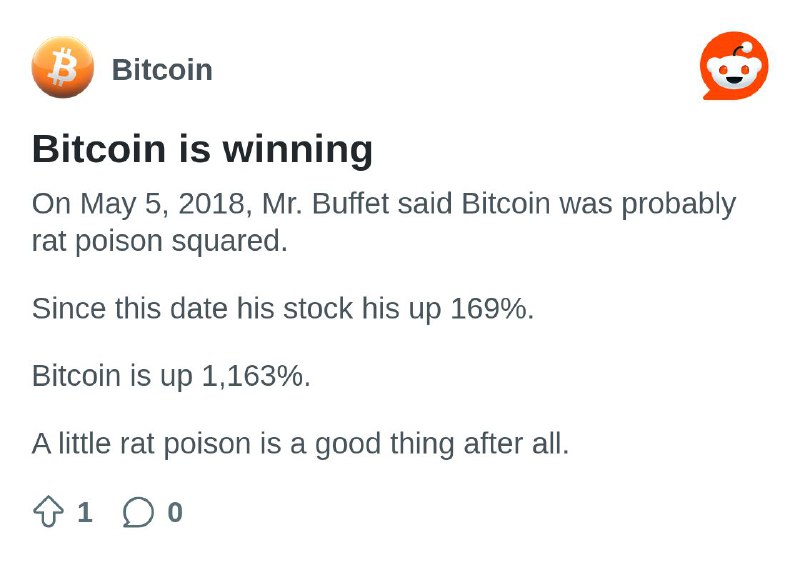Upvote the post with the arrow icon
This screenshot has height=565, width=800.
click(48, 511)
